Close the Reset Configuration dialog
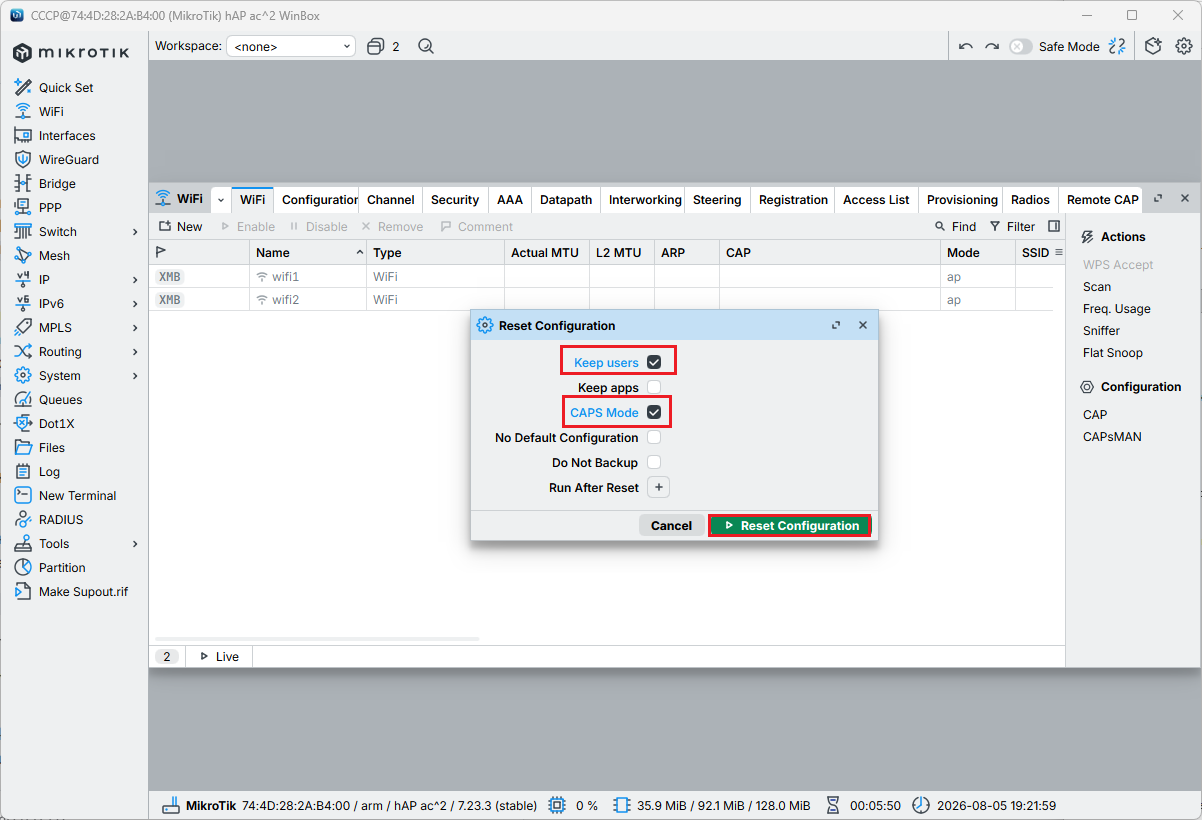Screen dimensions: 1202x820 coord(863,325)
